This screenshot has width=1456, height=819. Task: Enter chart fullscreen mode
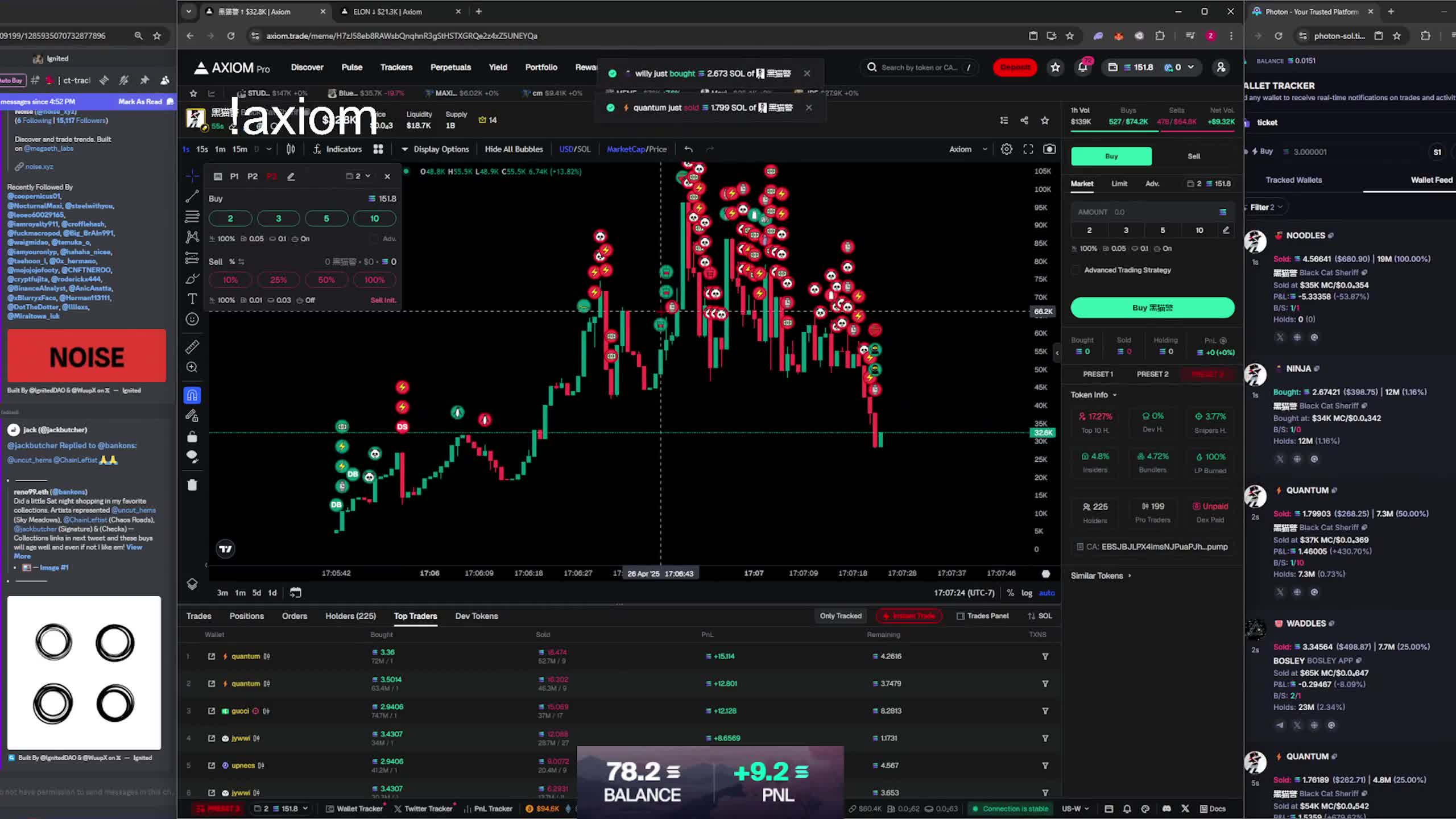pos(1028,149)
